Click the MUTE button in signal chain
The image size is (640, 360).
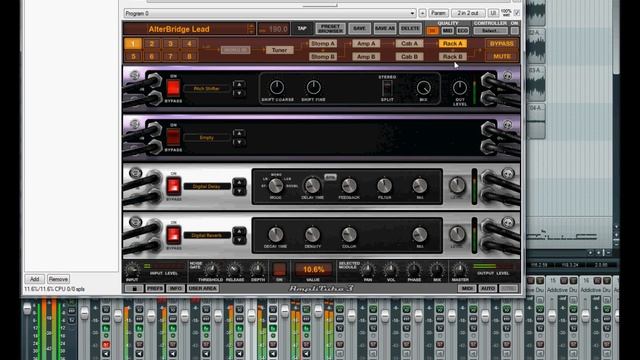(x=502, y=57)
